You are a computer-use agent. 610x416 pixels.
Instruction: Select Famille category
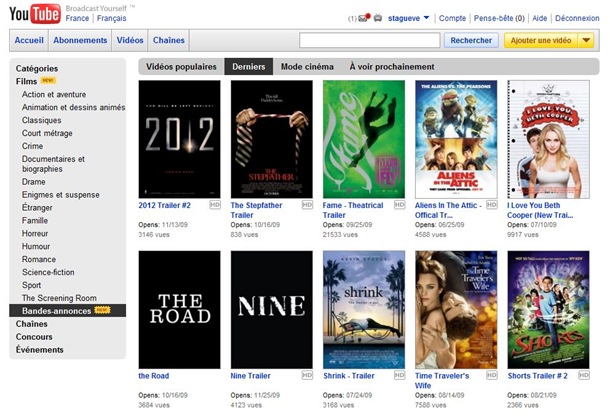click(35, 220)
